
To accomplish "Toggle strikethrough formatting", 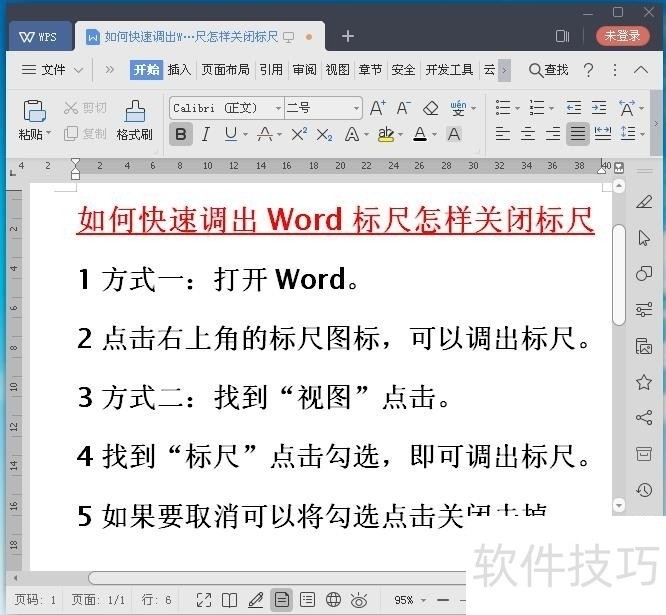I will pos(265,135).
